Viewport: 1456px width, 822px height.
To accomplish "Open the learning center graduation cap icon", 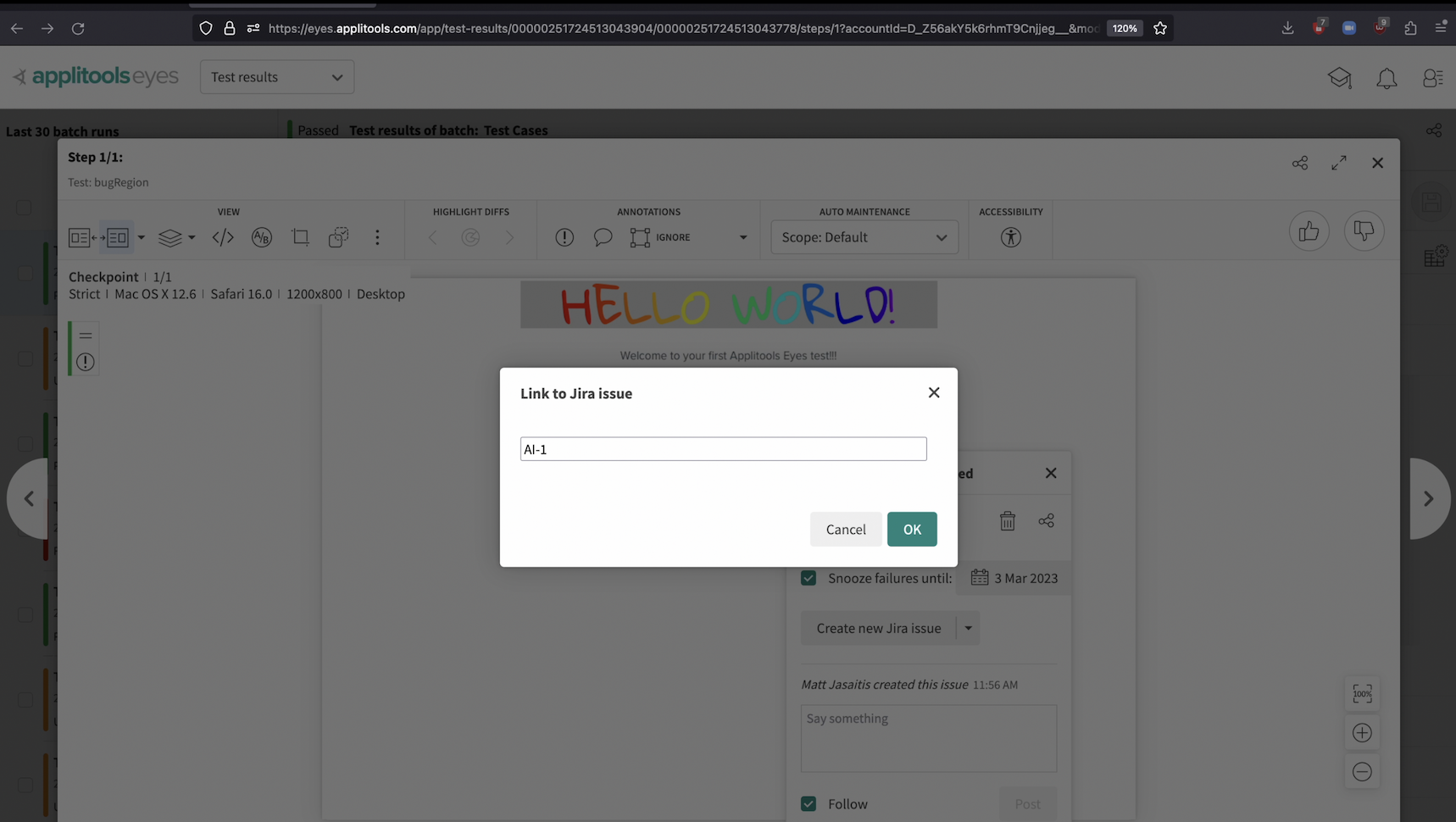I will pyautogui.click(x=1340, y=78).
